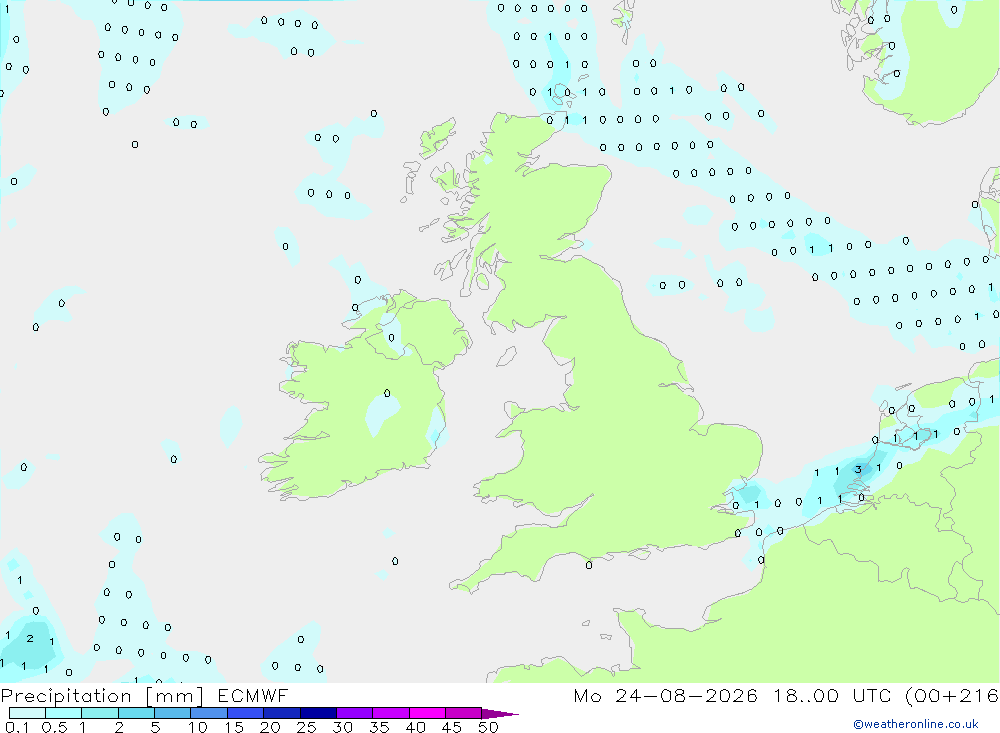This screenshot has height=733, width=1000.
Task: Click the 30–35 mm purple legend swatch
Action: [x=355, y=713]
